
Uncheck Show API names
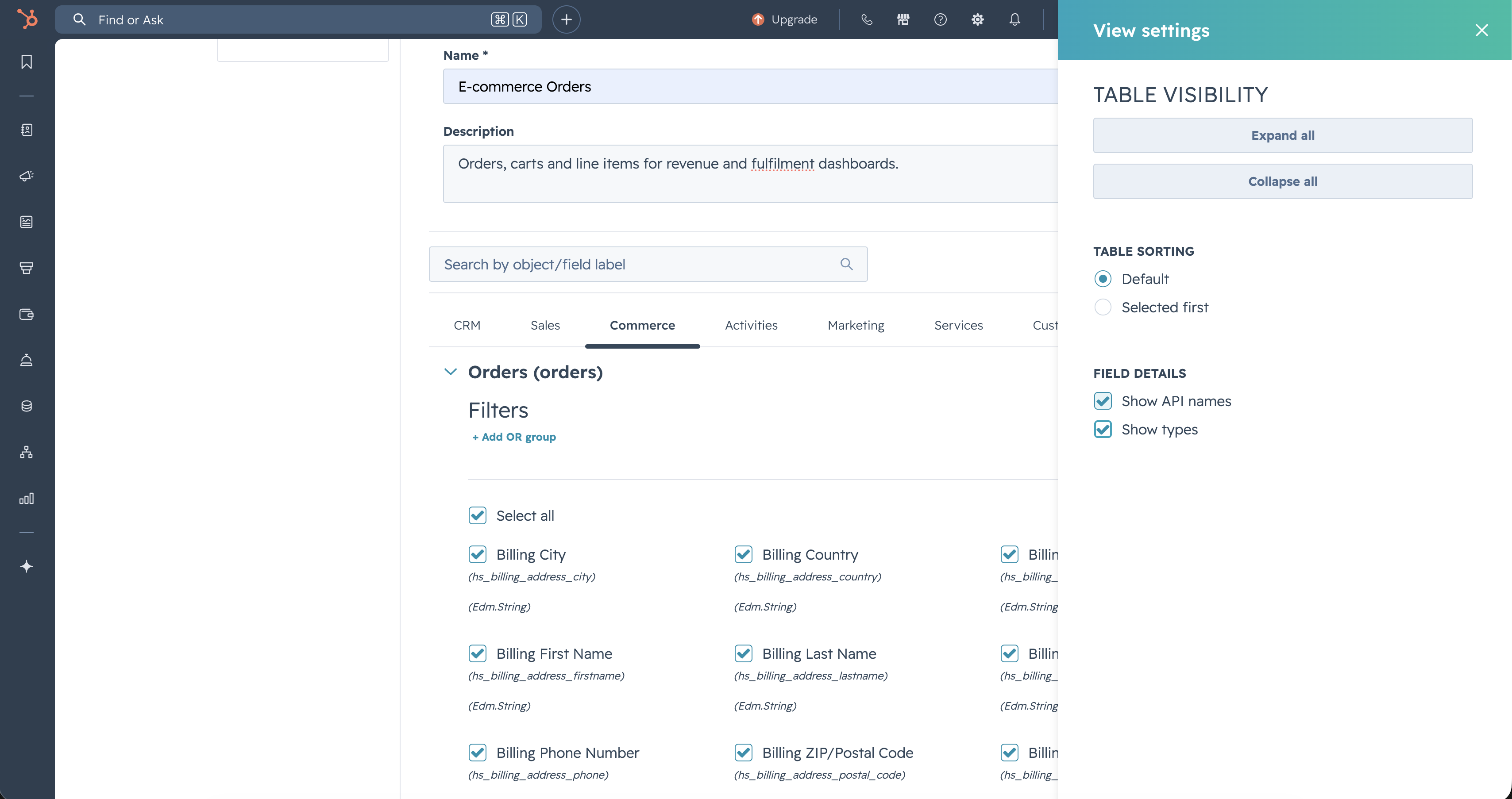[1103, 401]
